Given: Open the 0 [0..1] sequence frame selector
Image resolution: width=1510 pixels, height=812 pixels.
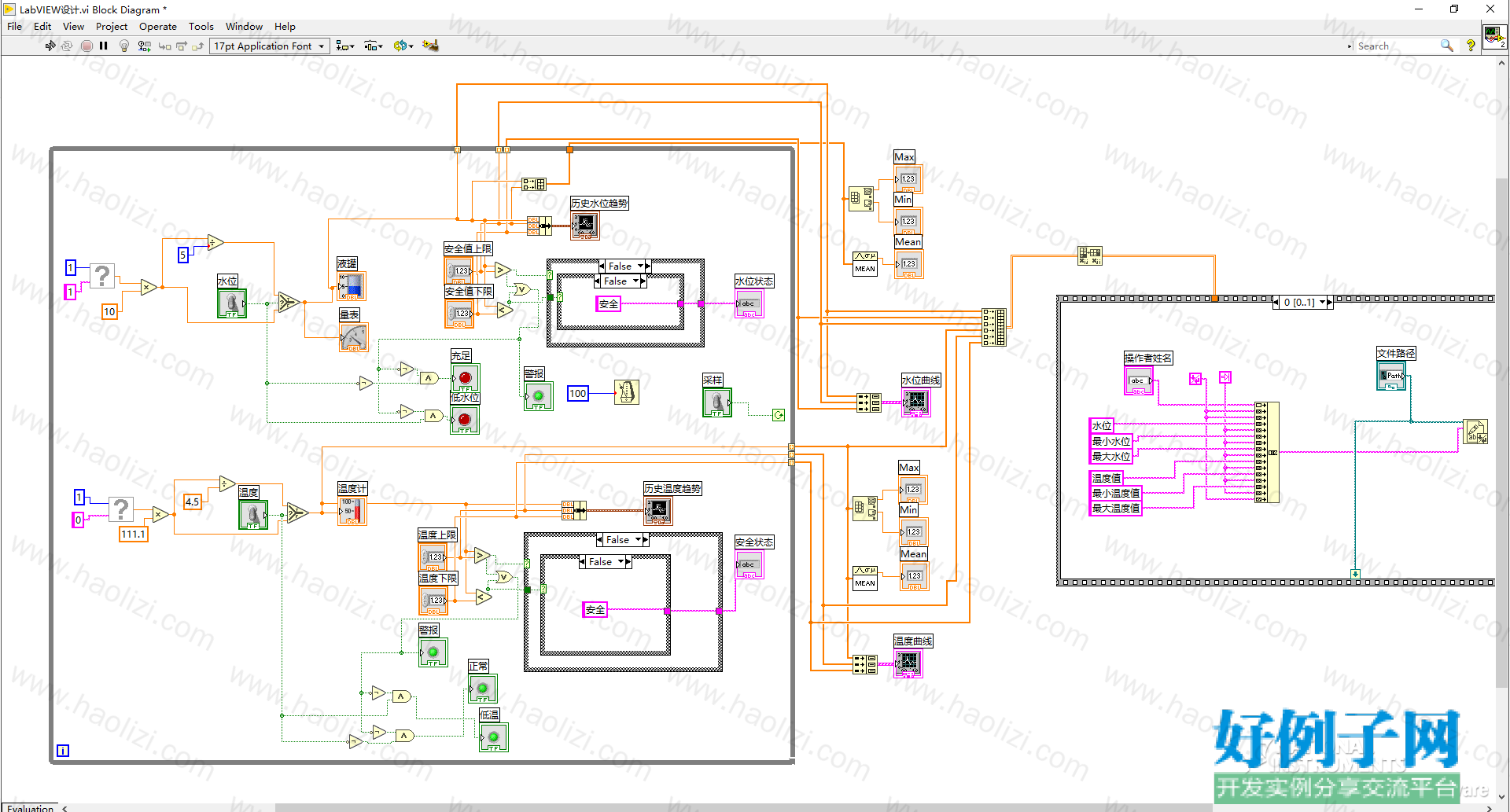Looking at the screenshot, I should coord(1302,302).
